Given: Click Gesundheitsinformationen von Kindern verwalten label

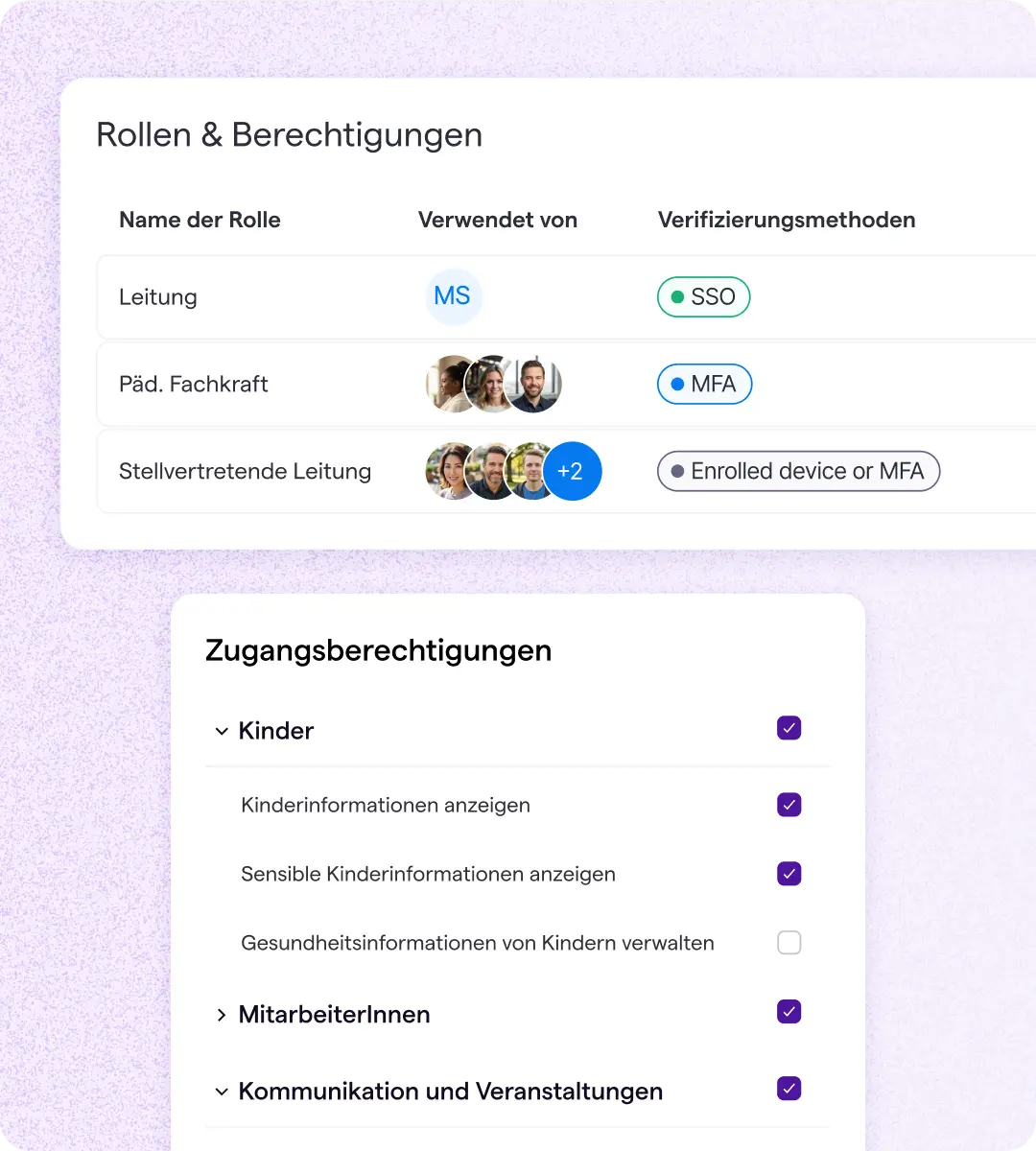Looking at the screenshot, I should 478,944.
